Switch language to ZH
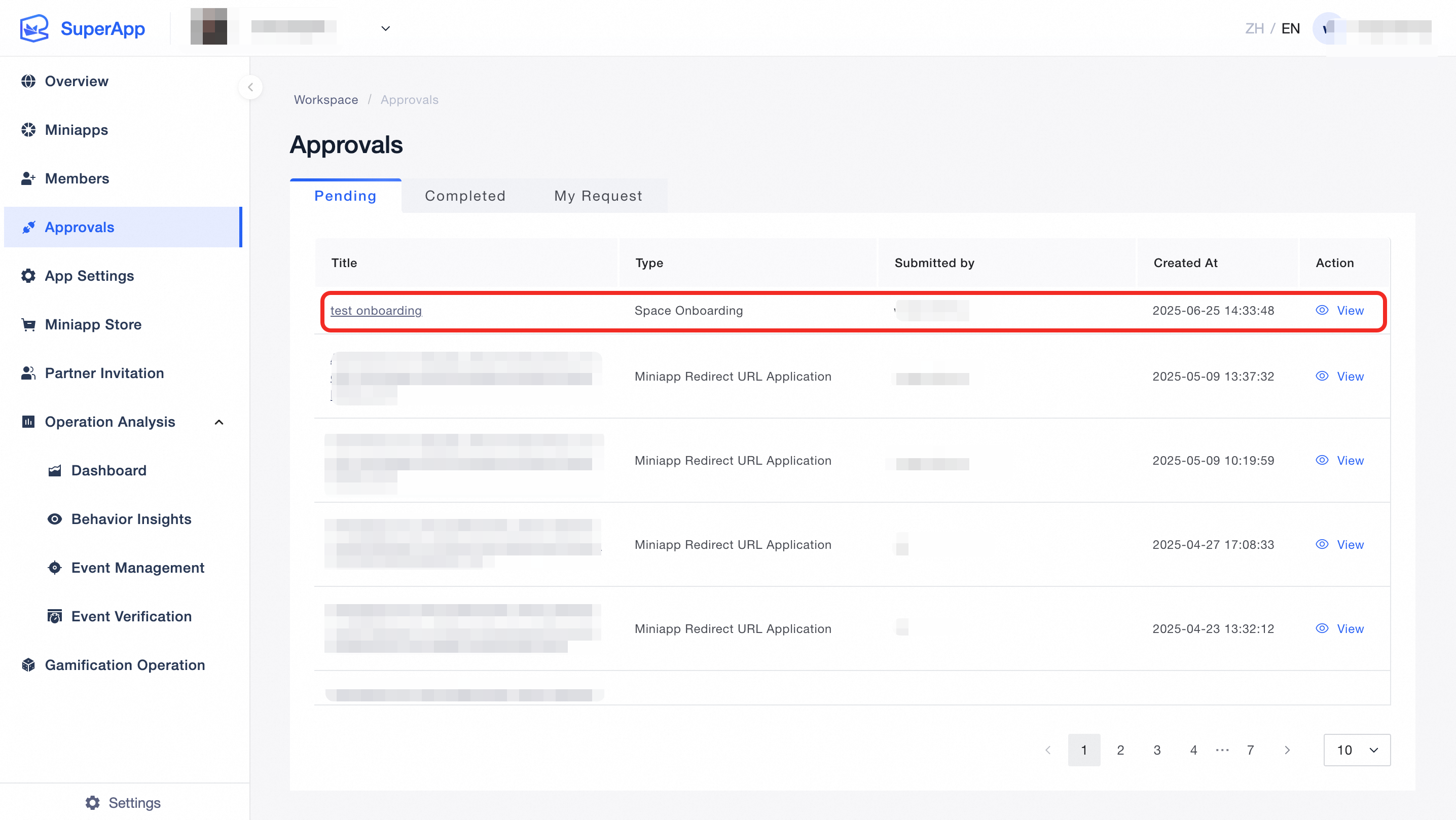This screenshot has height=820, width=1456. coord(1254,28)
